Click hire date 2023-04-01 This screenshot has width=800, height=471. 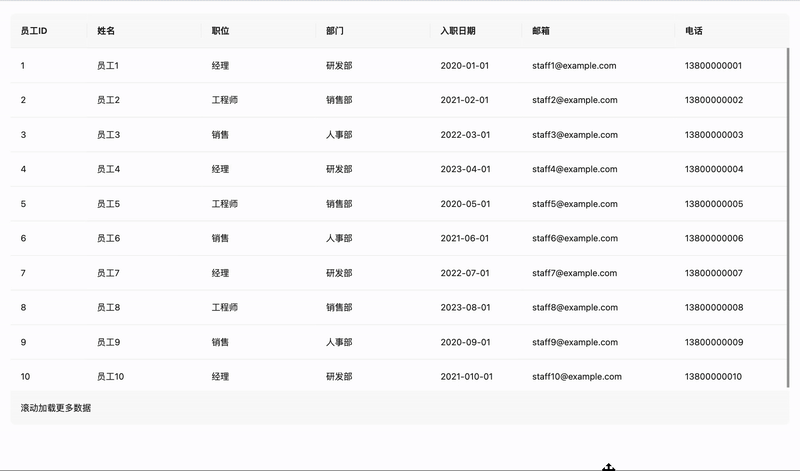[x=465, y=169]
